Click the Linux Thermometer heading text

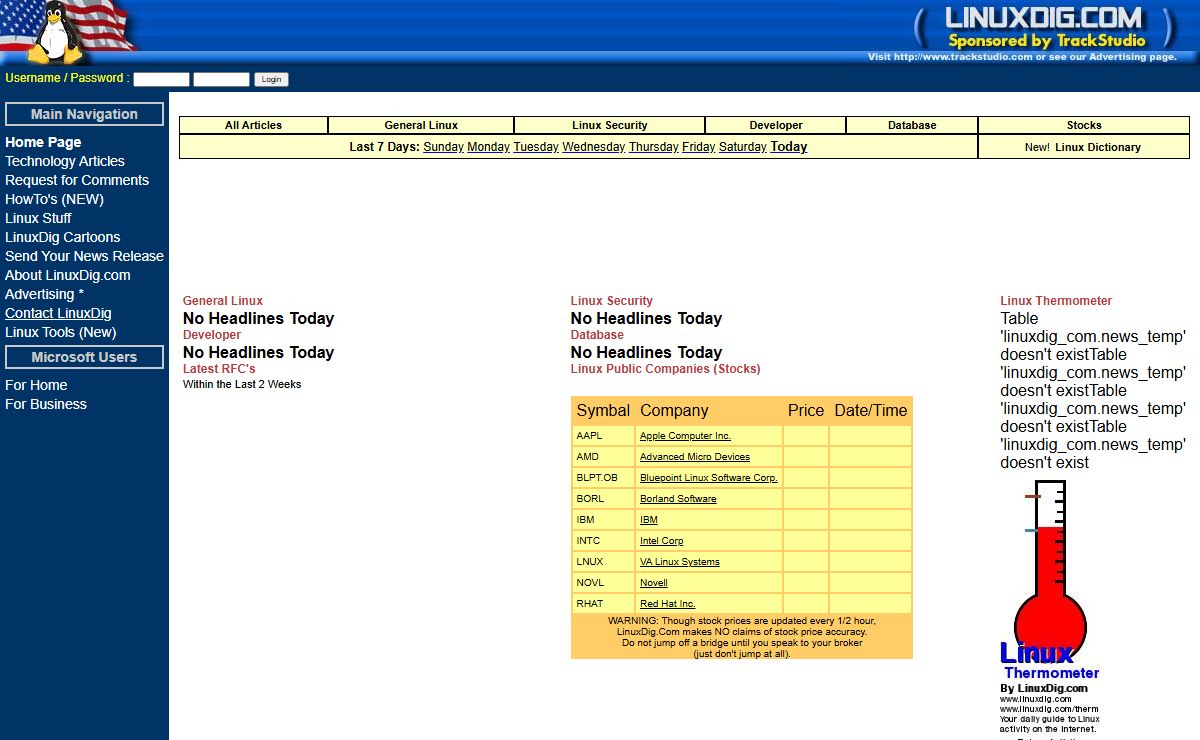click(x=1056, y=301)
